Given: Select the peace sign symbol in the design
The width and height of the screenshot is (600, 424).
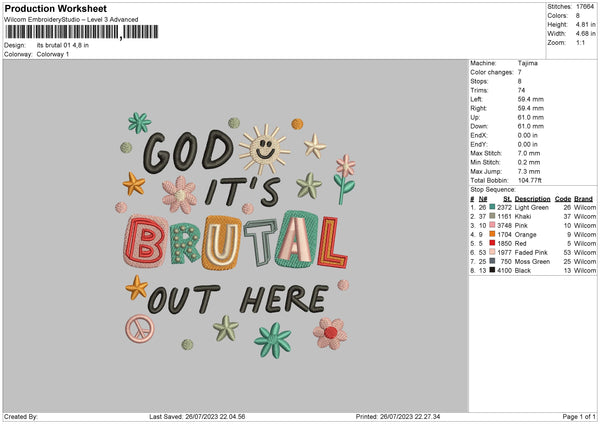Looking at the screenshot, I should (x=137, y=327).
